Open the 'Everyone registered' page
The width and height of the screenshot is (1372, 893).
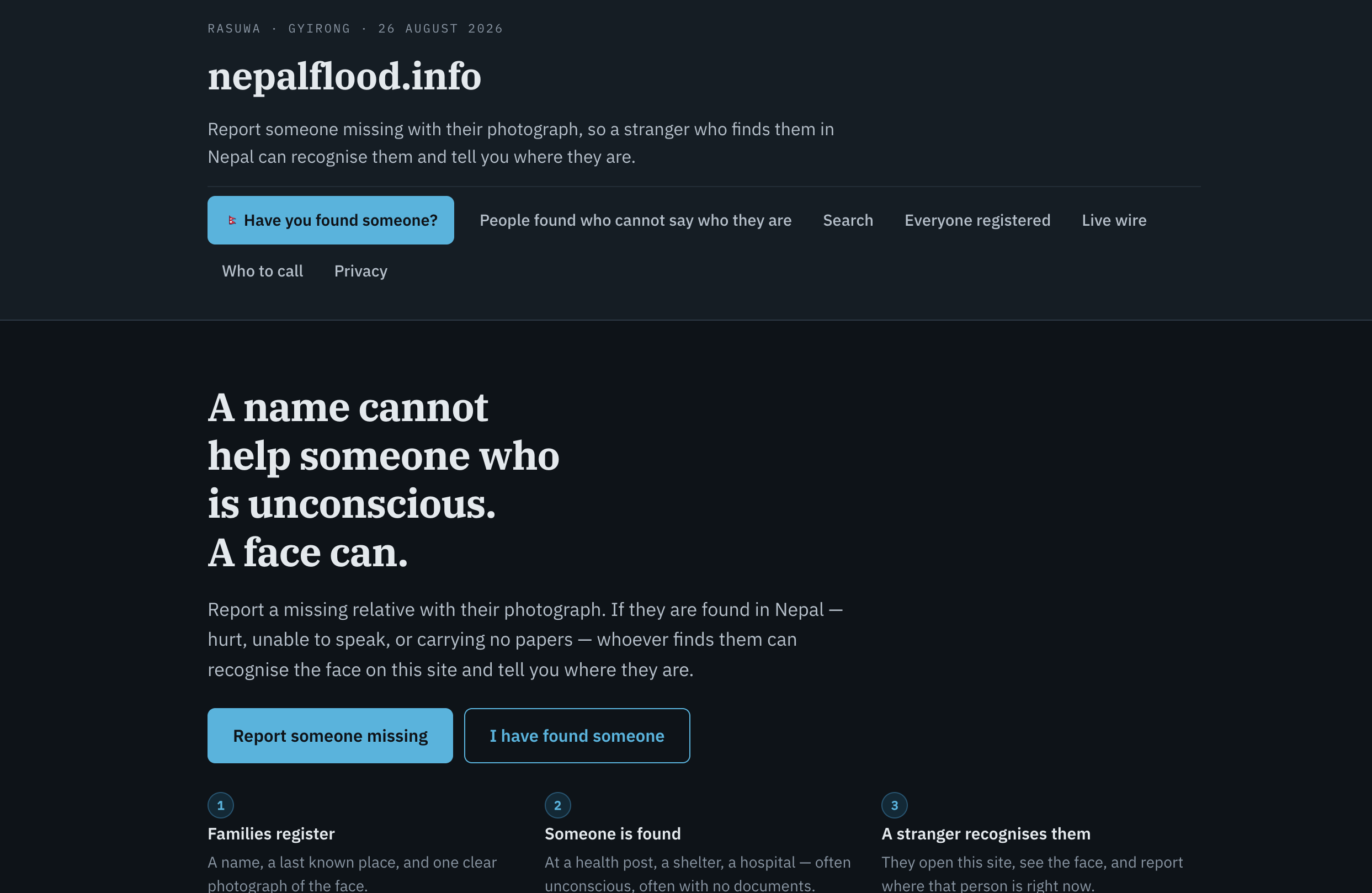[x=977, y=220]
